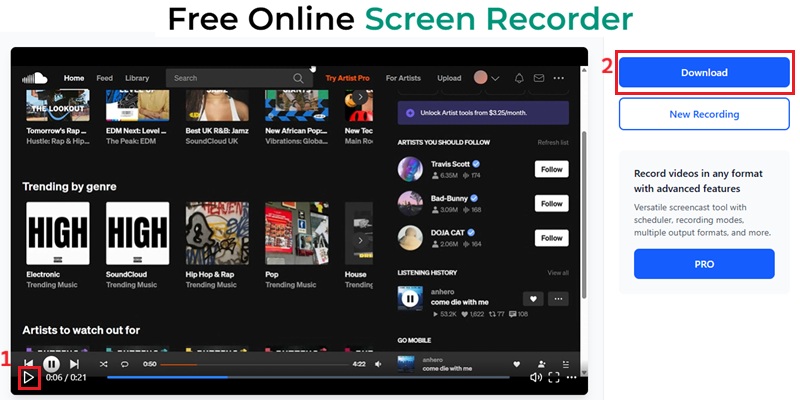The height and width of the screenshot is (400, 800).
Task: Click the blue Download button
Action: click(704, 72)
